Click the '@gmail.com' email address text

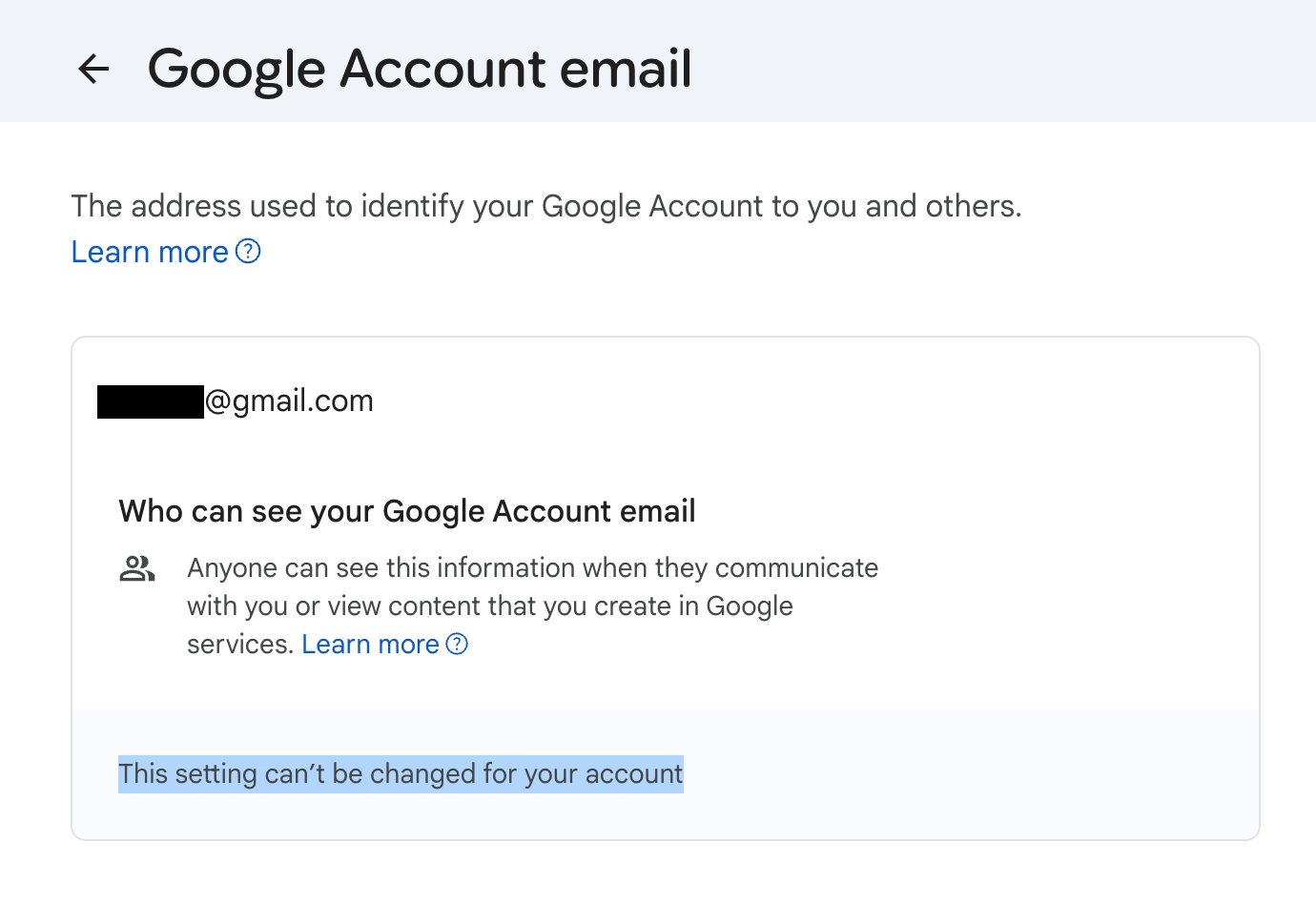pyautogui.click(x=290, y=401)
